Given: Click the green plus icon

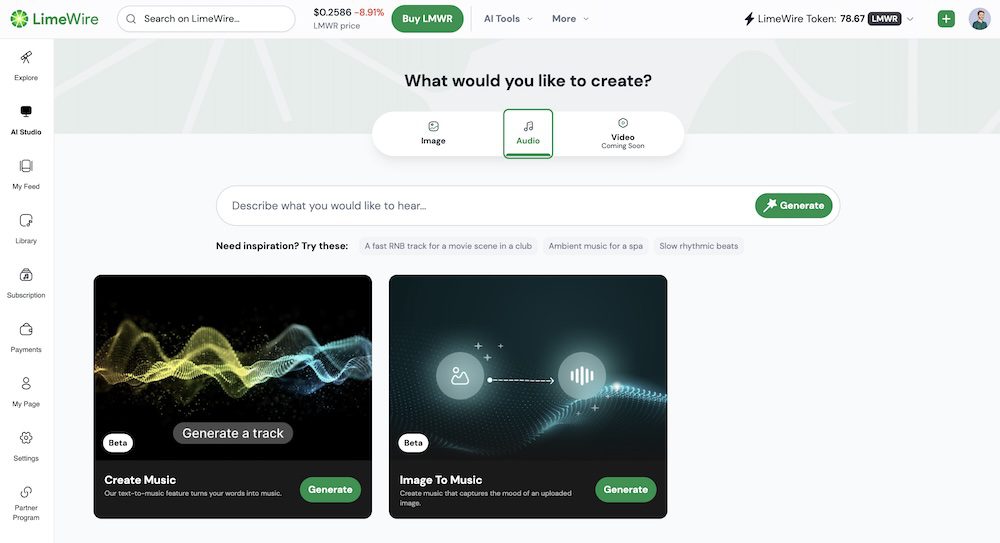Looking at the screenshot, I should [946, 19].
